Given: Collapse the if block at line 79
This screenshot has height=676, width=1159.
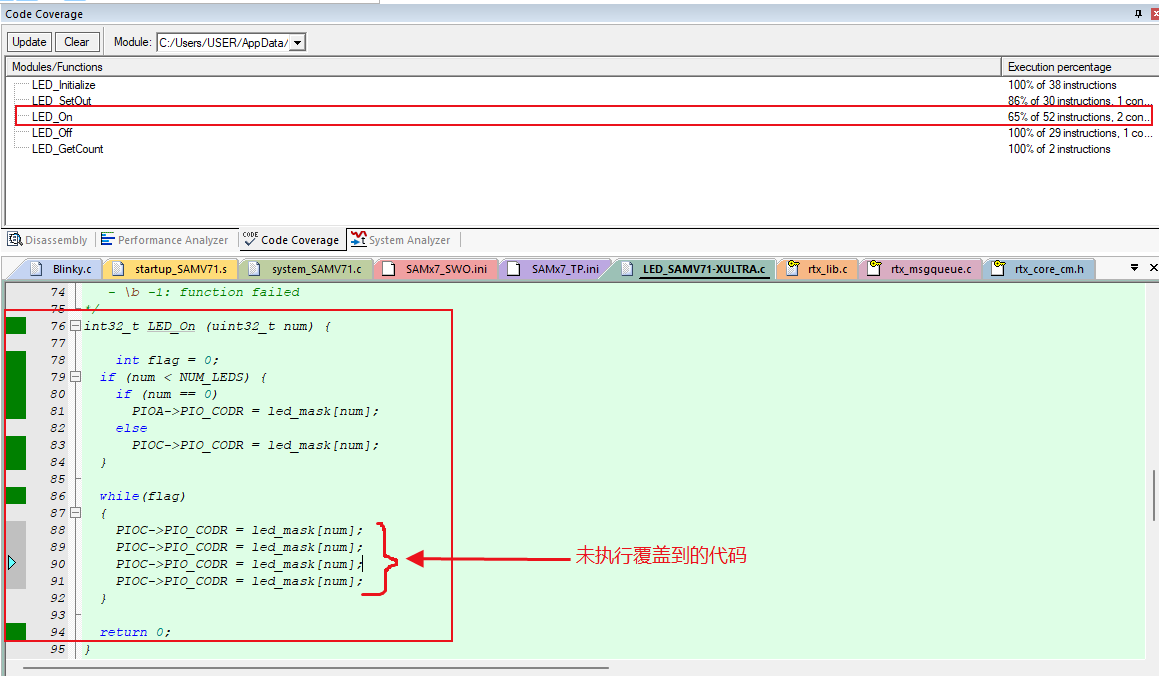Looking at the screenshot, I should [x=75, y=377].
